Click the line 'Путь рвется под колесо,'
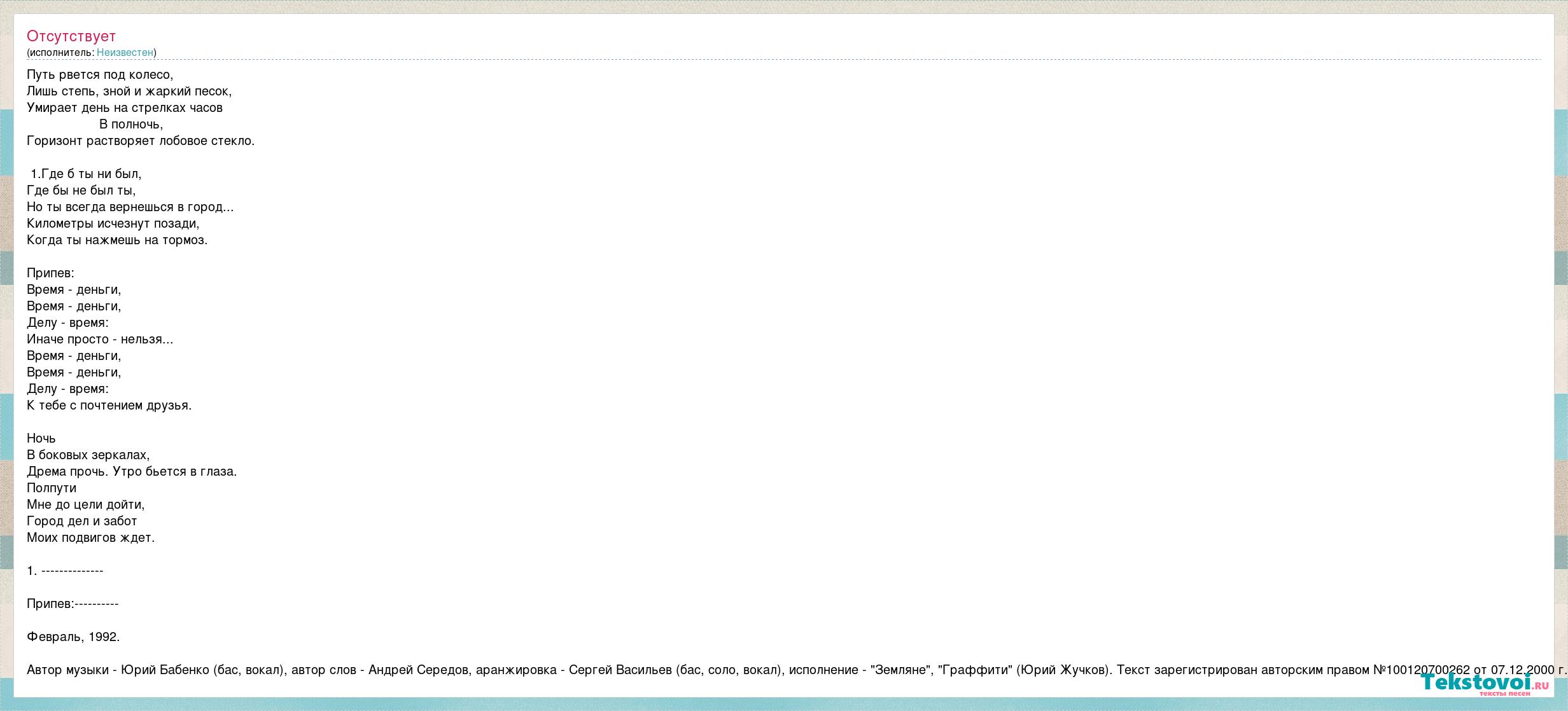The image size is (1568, 711). point(100,74)
